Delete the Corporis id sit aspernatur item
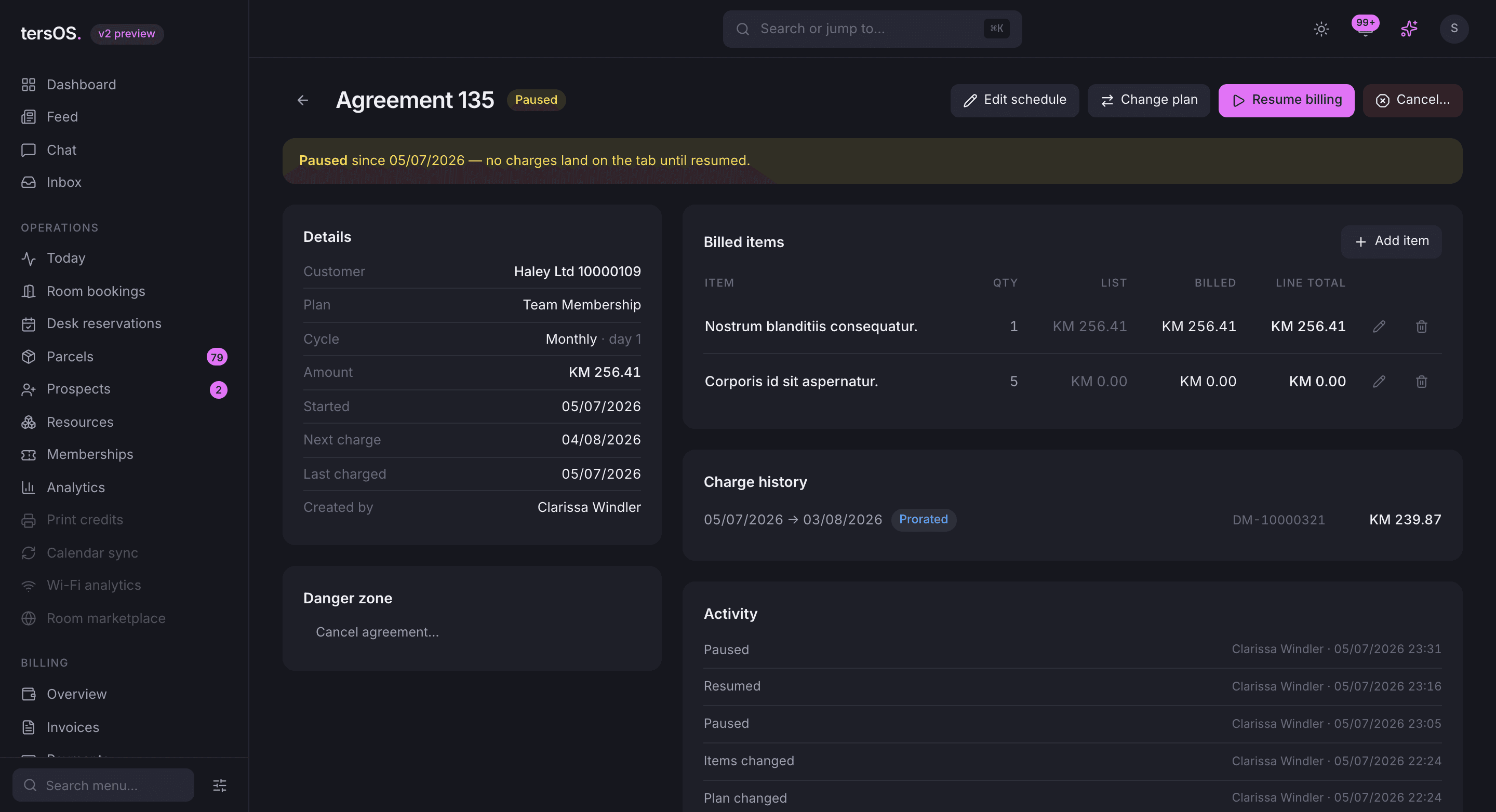 coord(1421,381)
